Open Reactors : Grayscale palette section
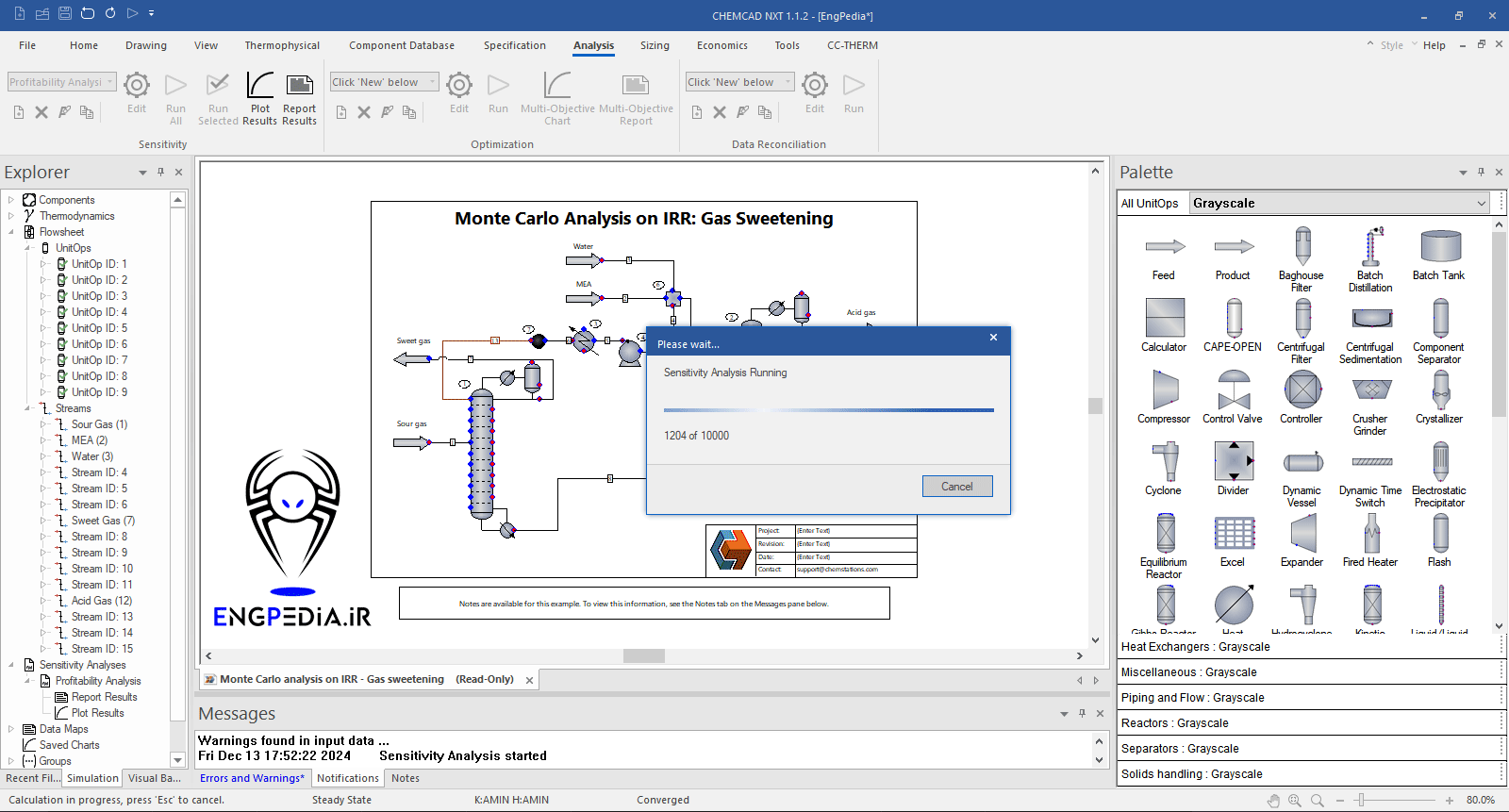The width and height of the screenshot is (1509, 812). coord(1309,723)
